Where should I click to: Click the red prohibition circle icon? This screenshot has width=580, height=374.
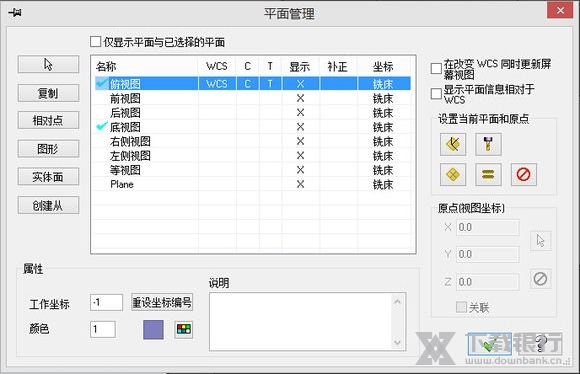pos(523,174)
